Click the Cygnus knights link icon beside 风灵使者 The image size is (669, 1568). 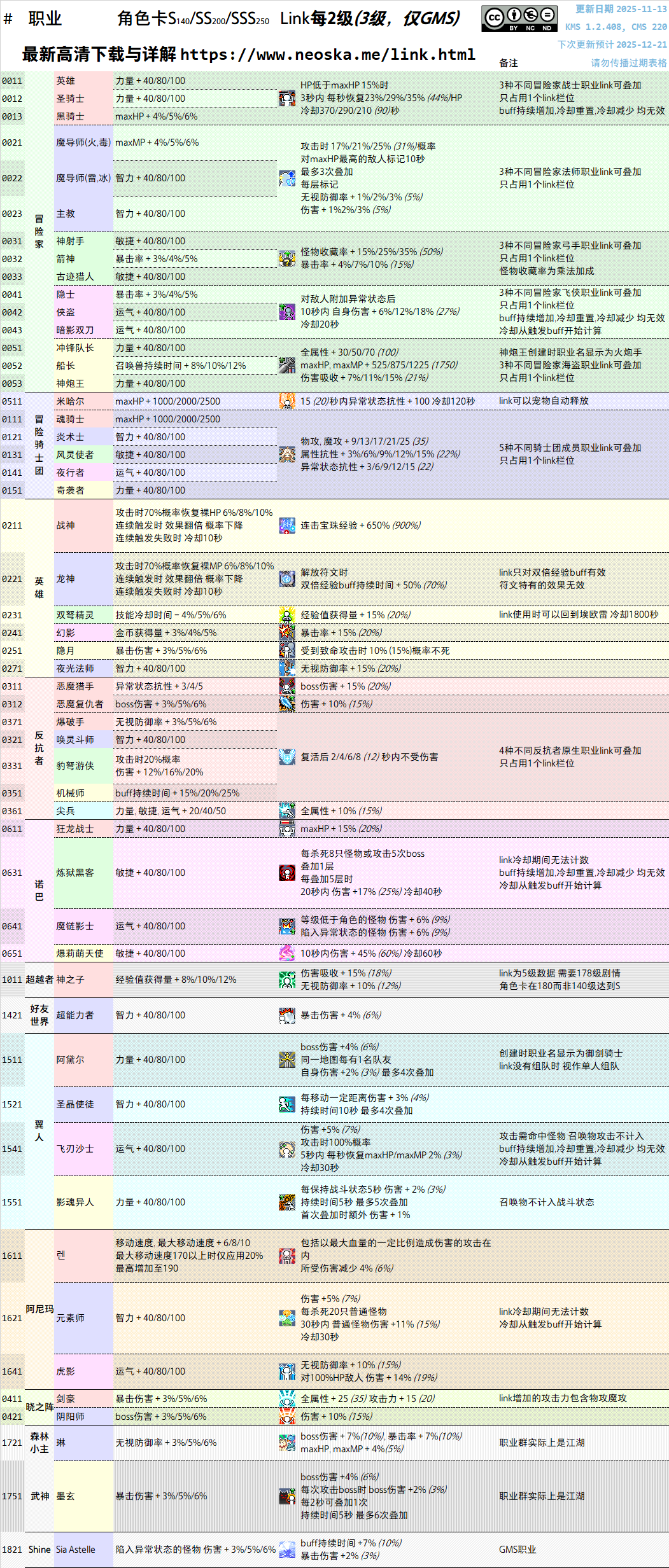point(287,455)
